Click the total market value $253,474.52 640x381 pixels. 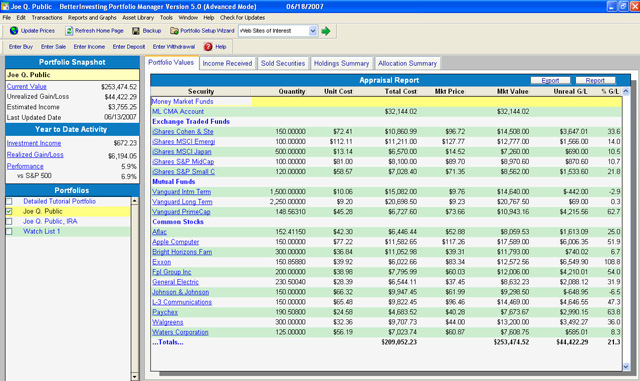pos(511,342)
